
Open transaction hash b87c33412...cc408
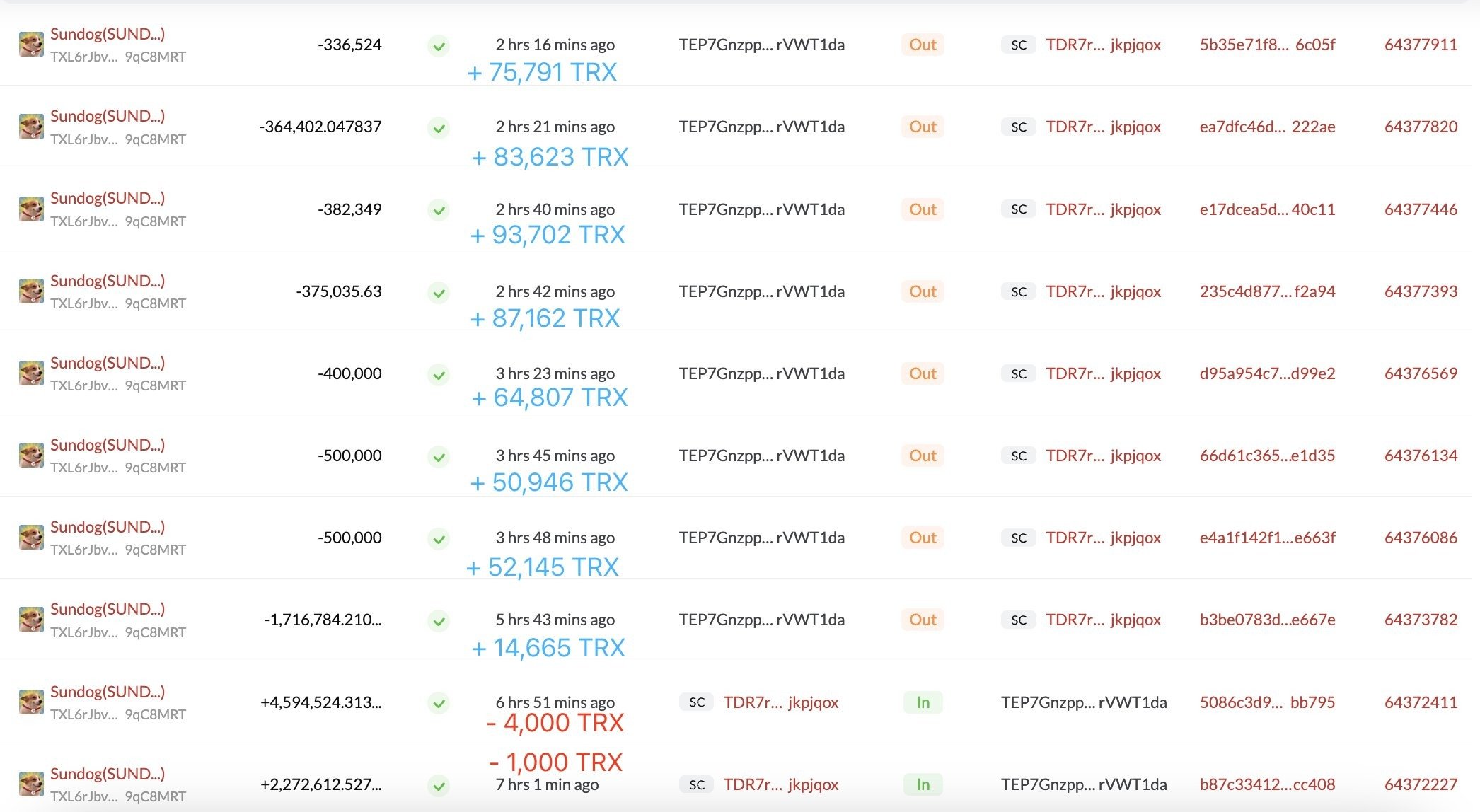(1266, 784)
